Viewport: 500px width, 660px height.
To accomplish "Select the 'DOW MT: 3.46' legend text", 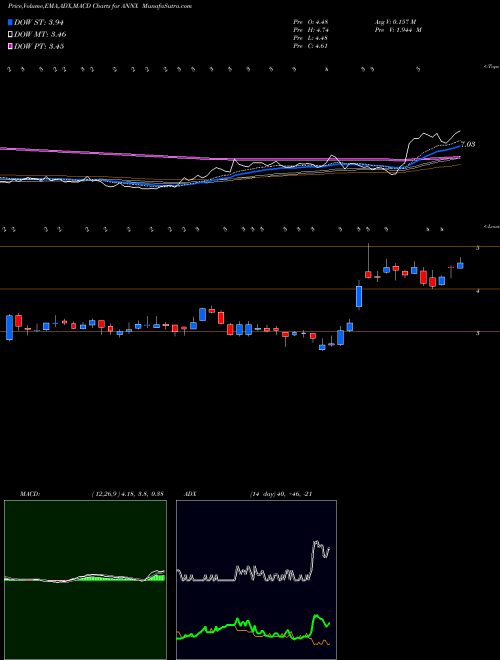I will [x=40, y=35].
